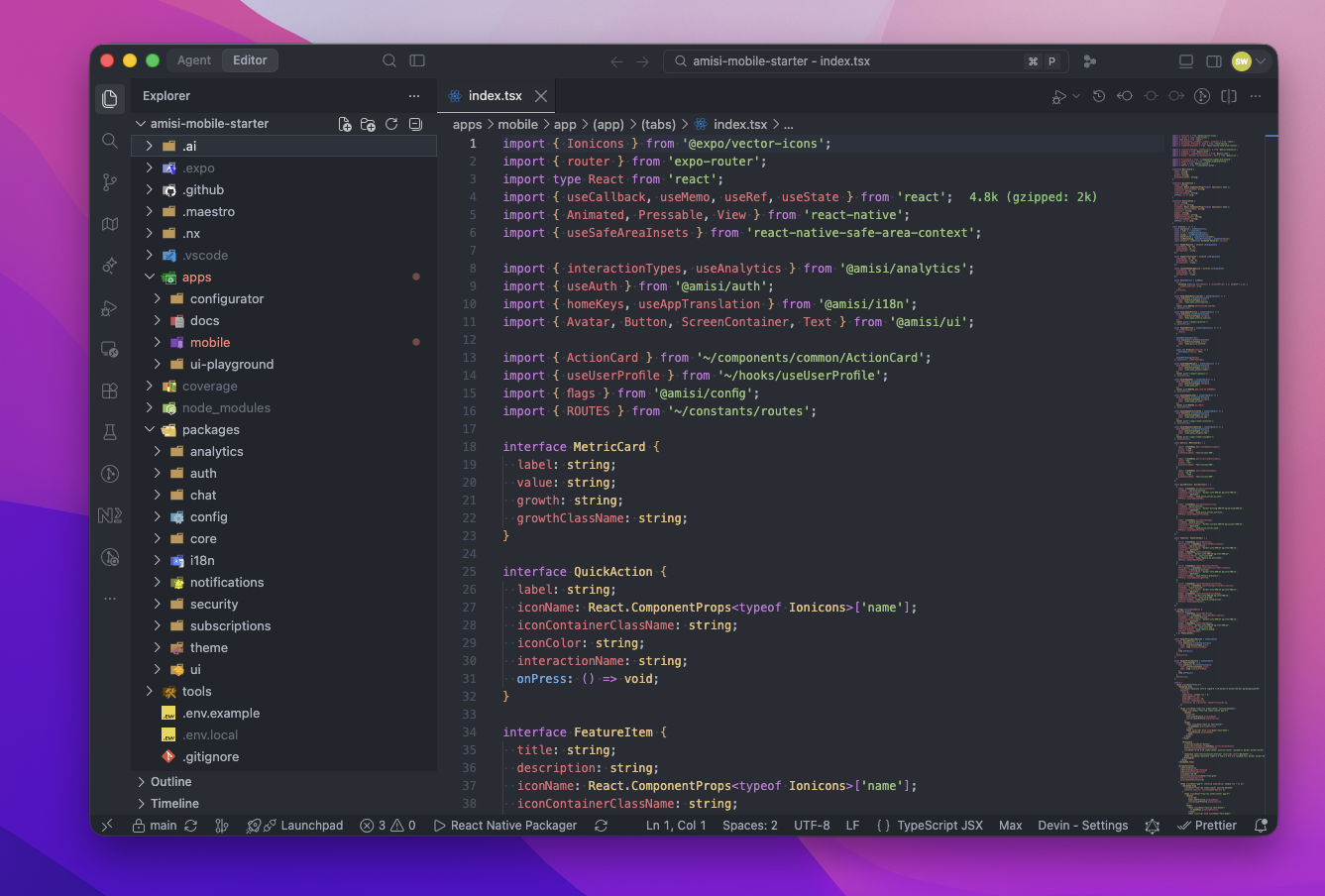This screenshot has width=1325, height=896.
Task: Click the title bar search magnifier icon
Action: 389,60
